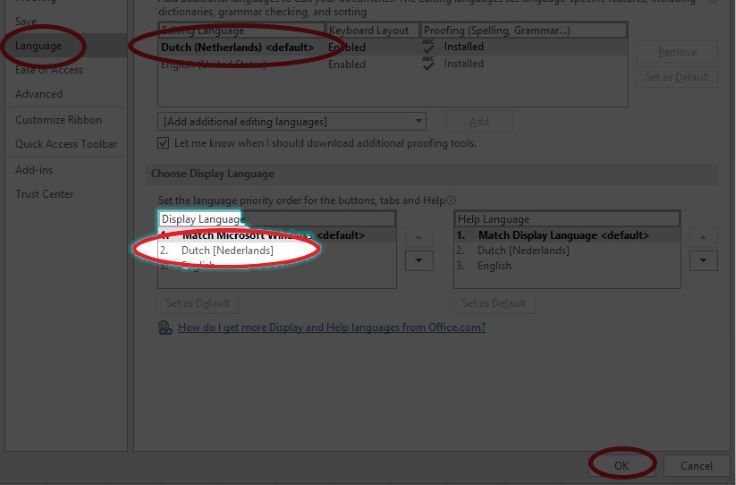
Task: Switch to Advanced options category
Action: click(38, 94)
